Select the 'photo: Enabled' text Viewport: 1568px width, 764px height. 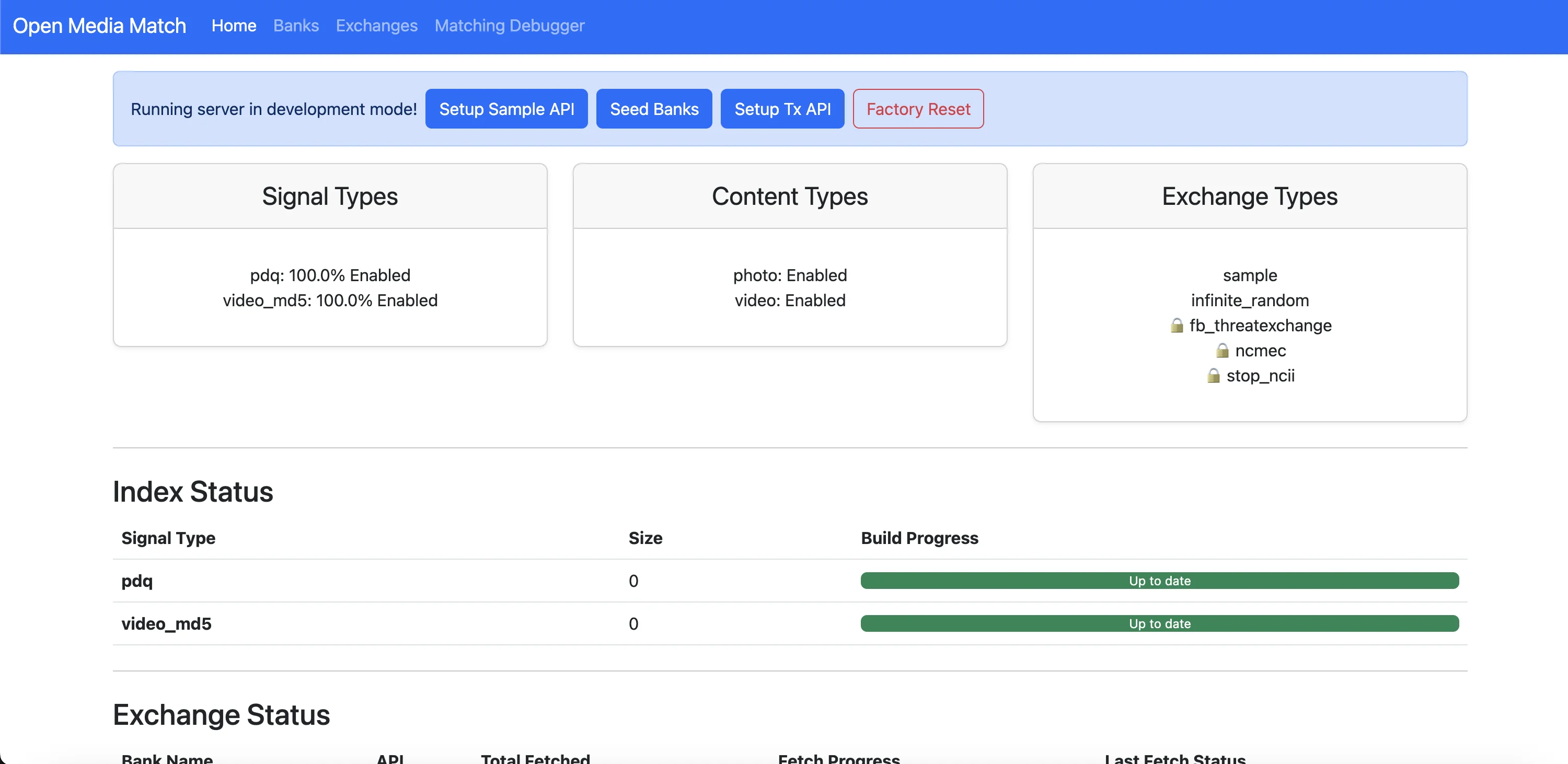point(790,275)
